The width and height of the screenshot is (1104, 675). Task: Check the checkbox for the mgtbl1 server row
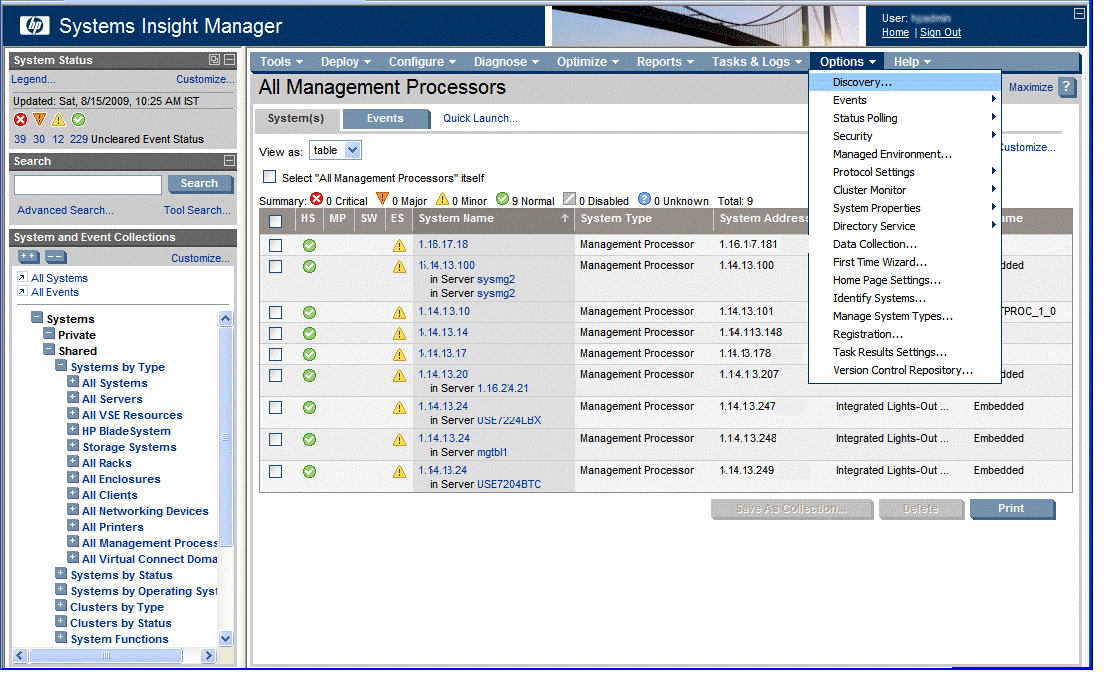(x=275, y=439)
